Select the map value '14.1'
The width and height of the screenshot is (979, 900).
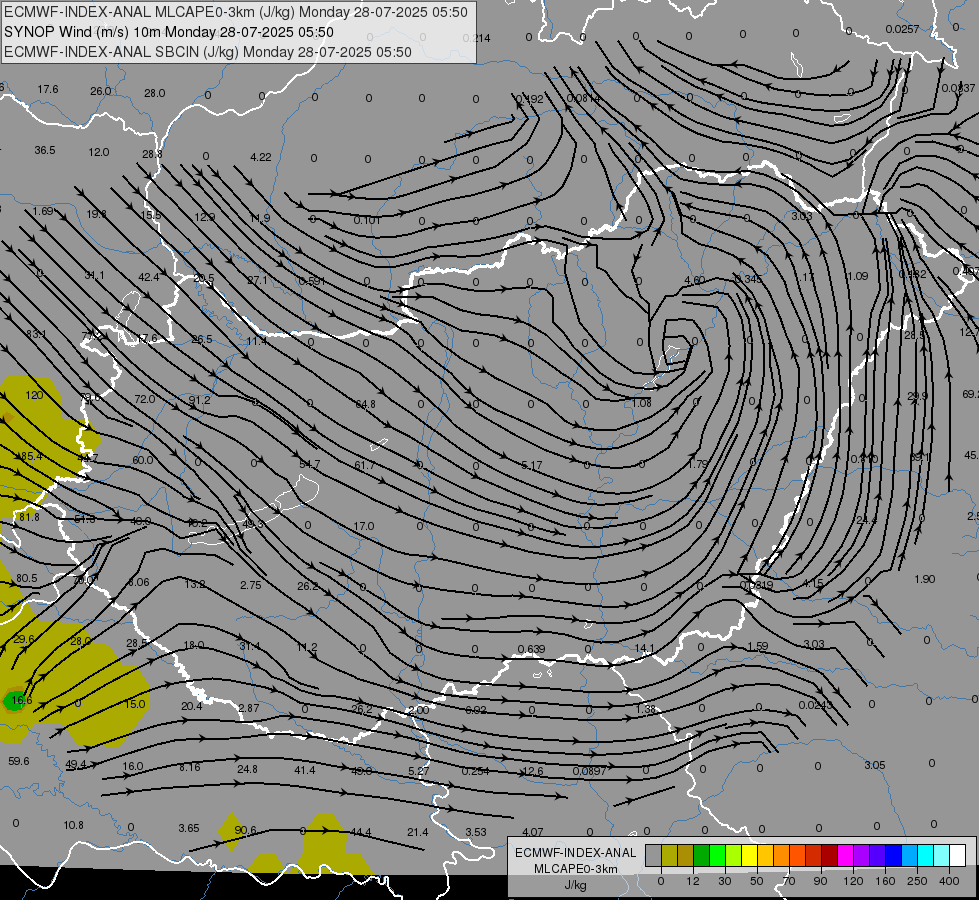click(x=644, y=648)
